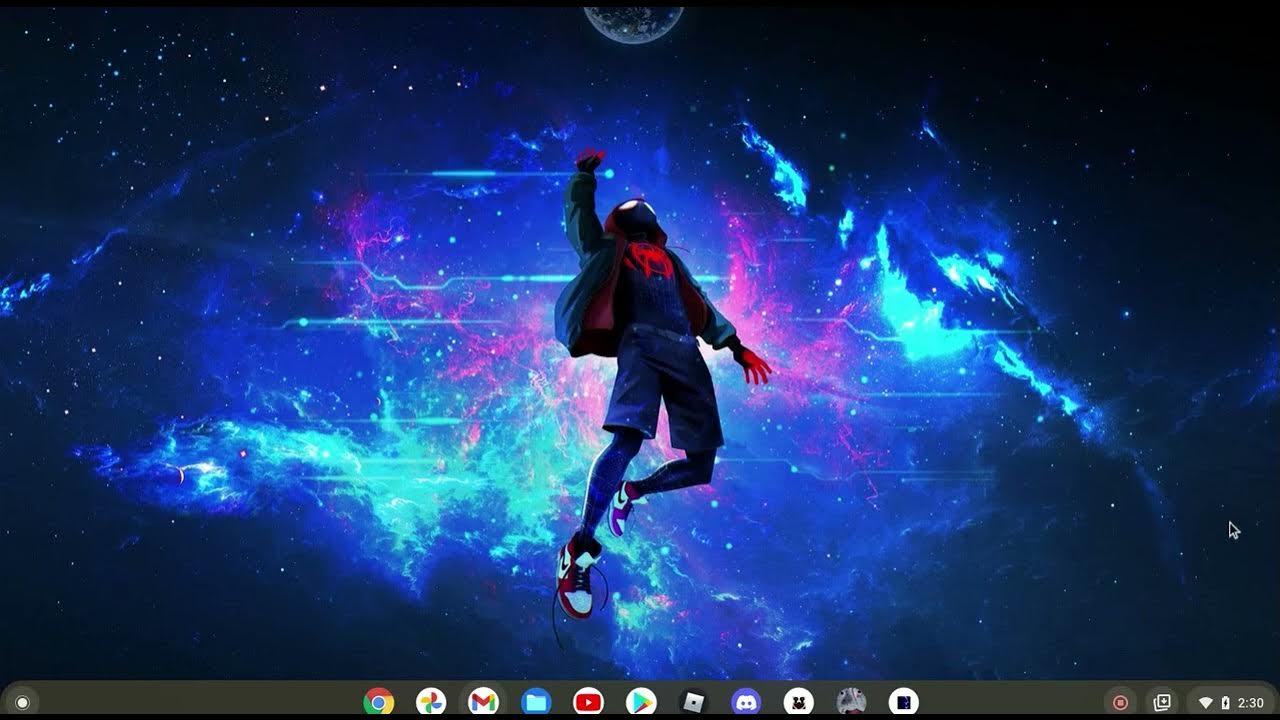Launch YouTube from the shelf
This screenshot has height=720, width=1280.
point(589,702)
